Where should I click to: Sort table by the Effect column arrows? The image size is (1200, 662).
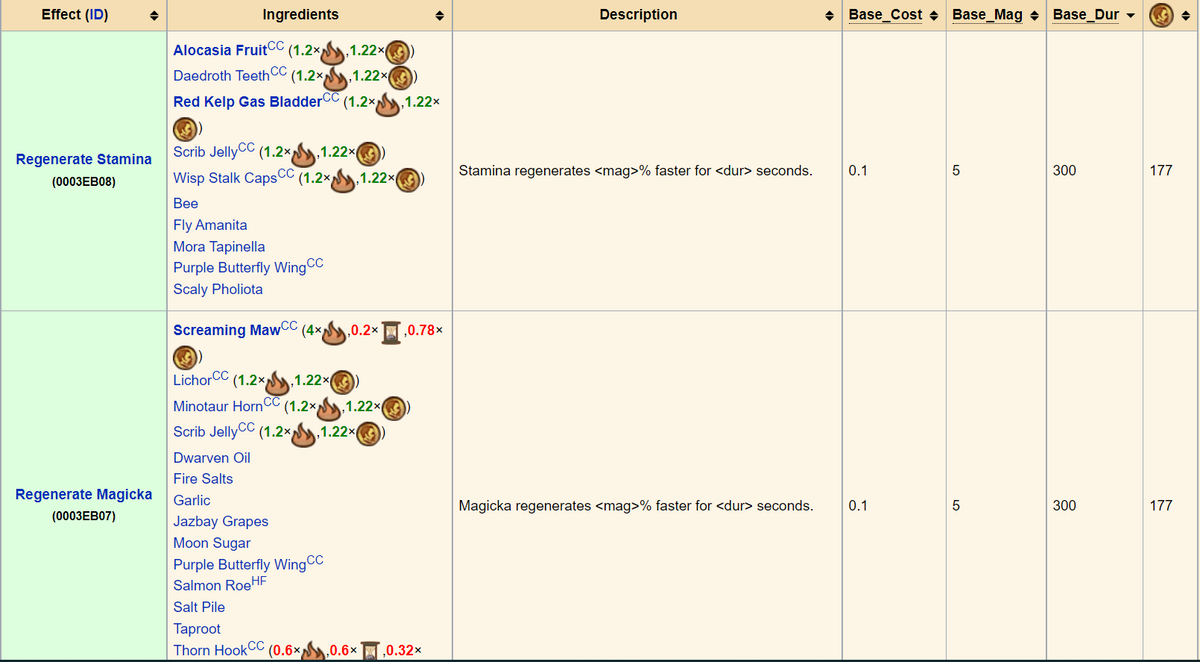point(154,16)
